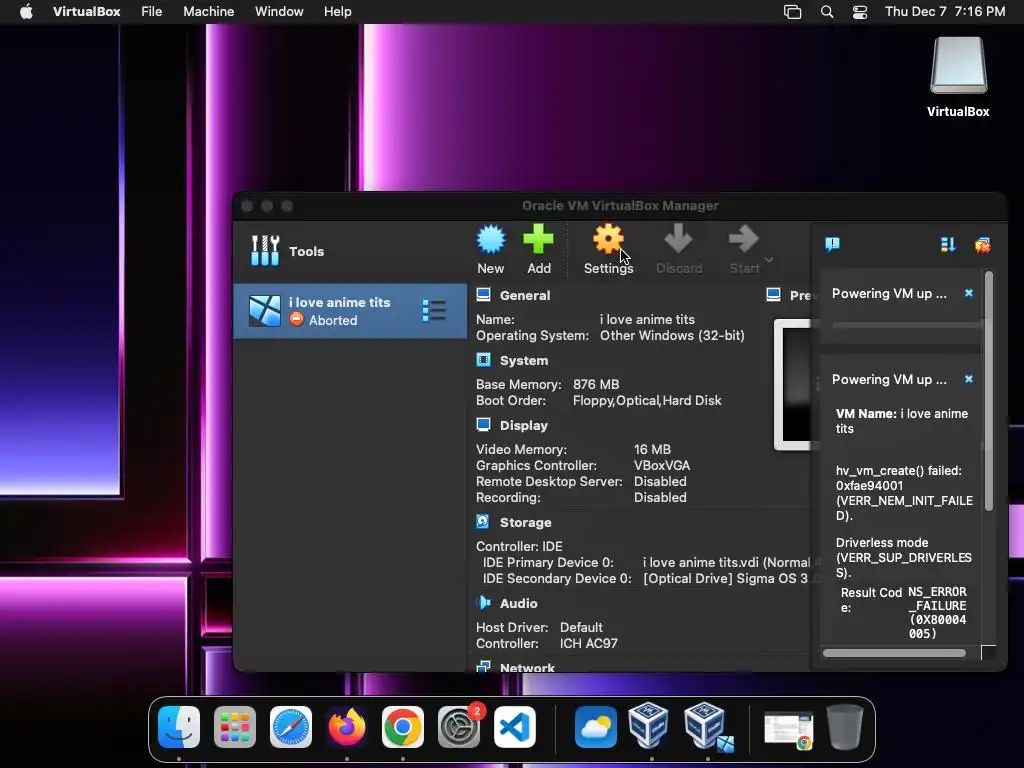Click the Spotlight search icon in menu bar

(x=827, y=12)
